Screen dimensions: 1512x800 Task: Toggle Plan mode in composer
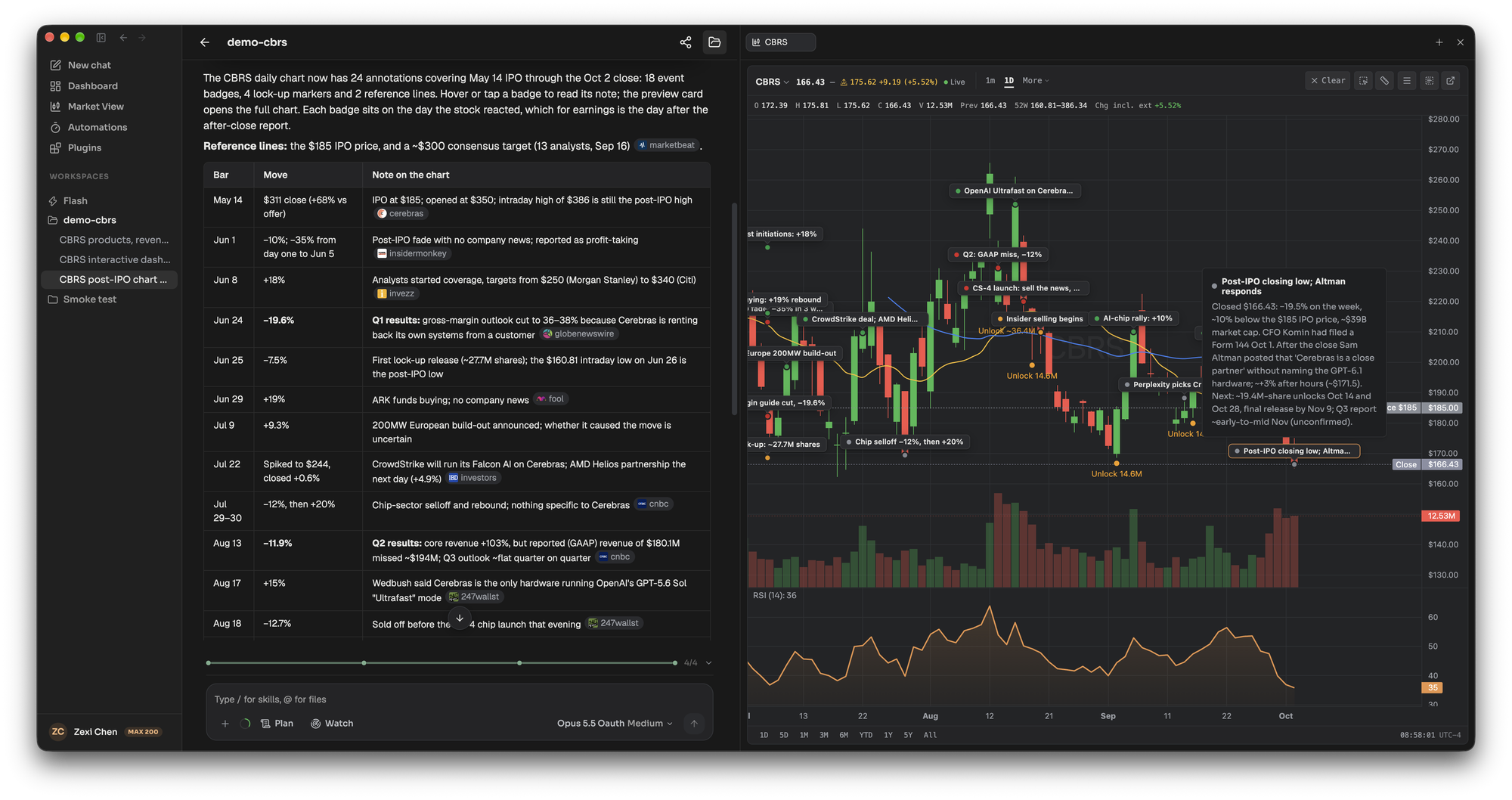coord(277,724)
